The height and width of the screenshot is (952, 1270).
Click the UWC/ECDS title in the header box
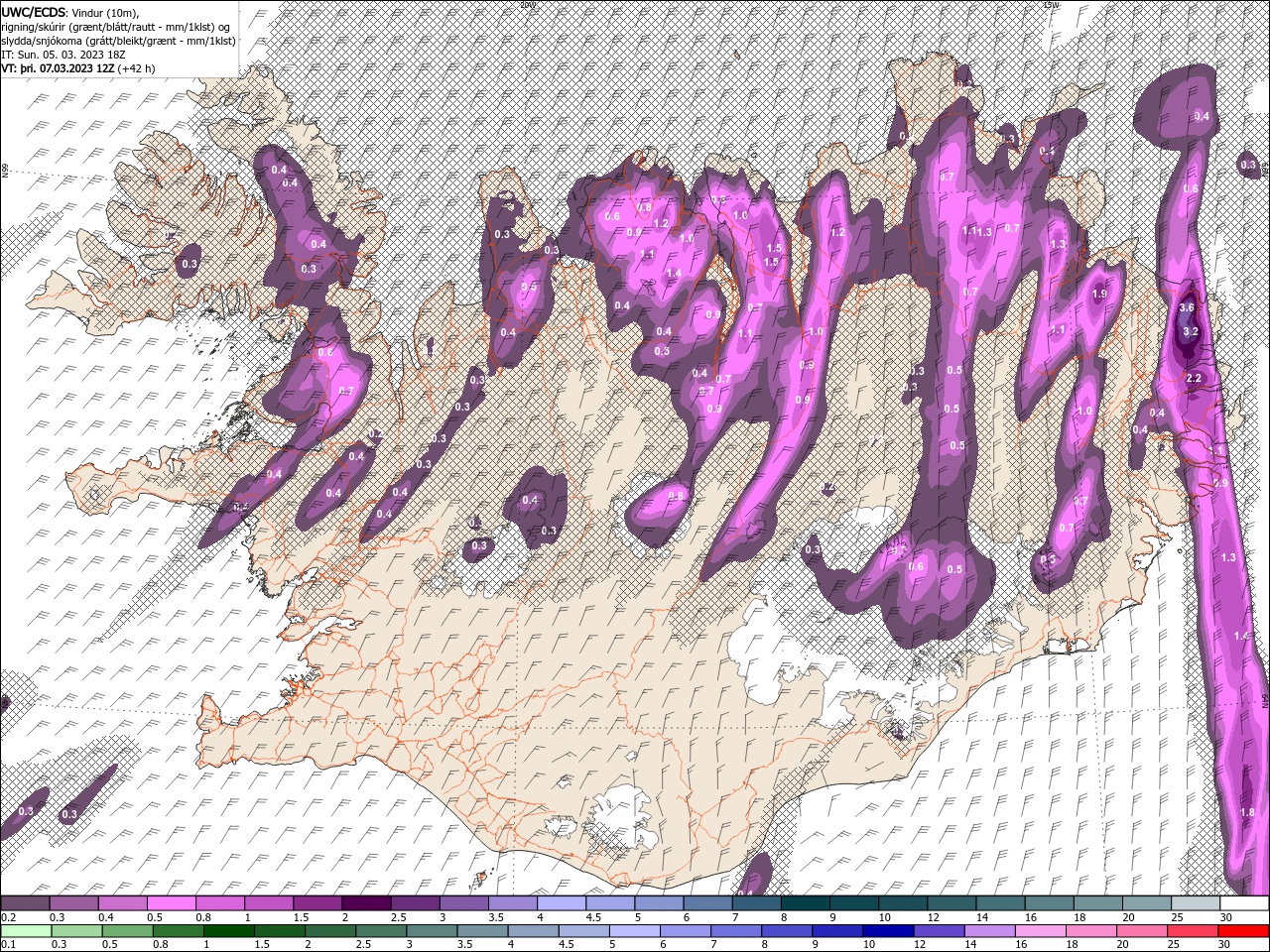coord(33,12)
